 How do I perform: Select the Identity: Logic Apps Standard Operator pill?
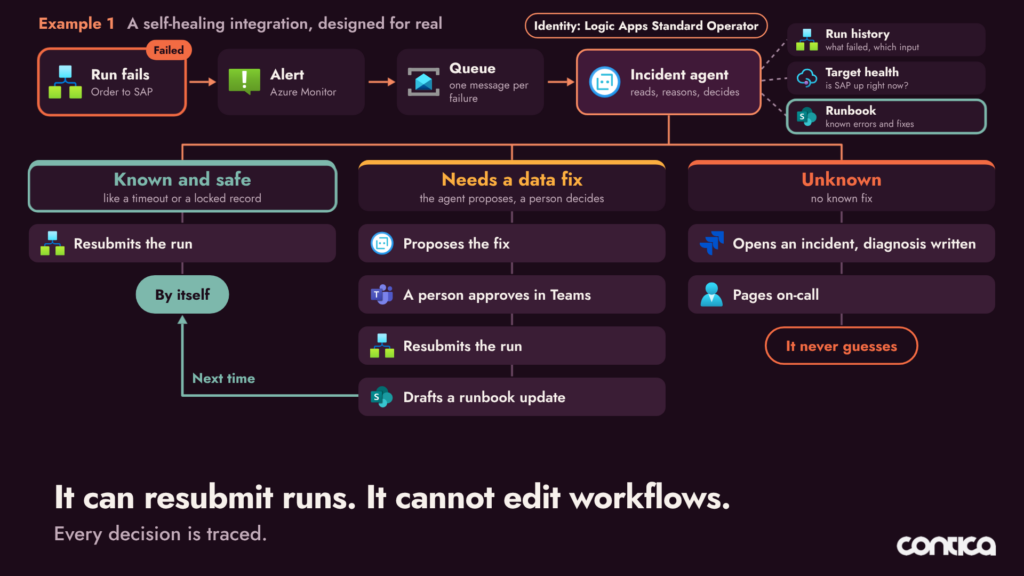tap(646, 26)
